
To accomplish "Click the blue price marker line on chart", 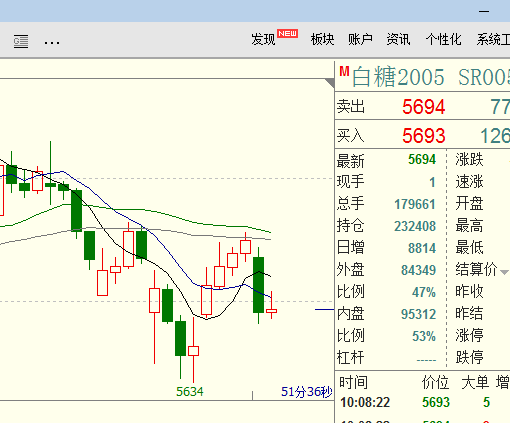I will point(324,310).
